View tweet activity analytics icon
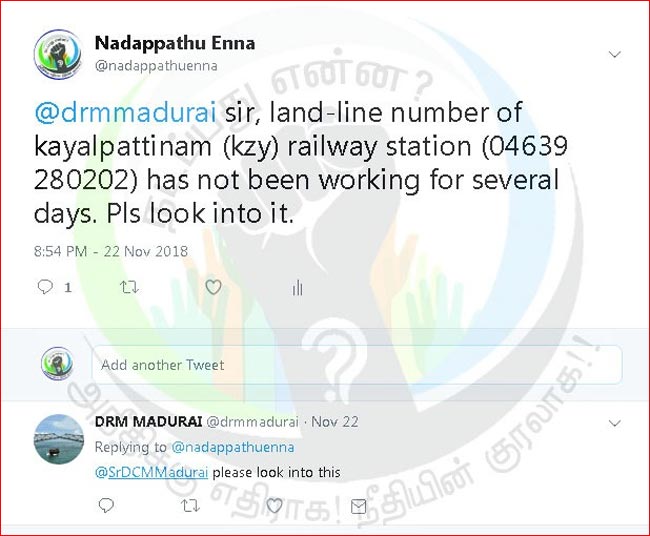 297,287
